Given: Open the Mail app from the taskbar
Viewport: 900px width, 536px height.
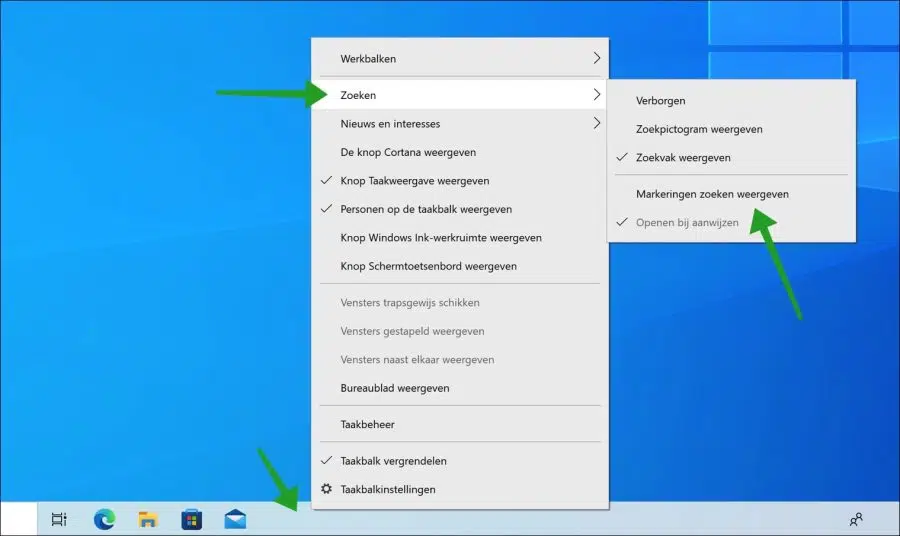Looking at the screenshot, I should (235, 519).
